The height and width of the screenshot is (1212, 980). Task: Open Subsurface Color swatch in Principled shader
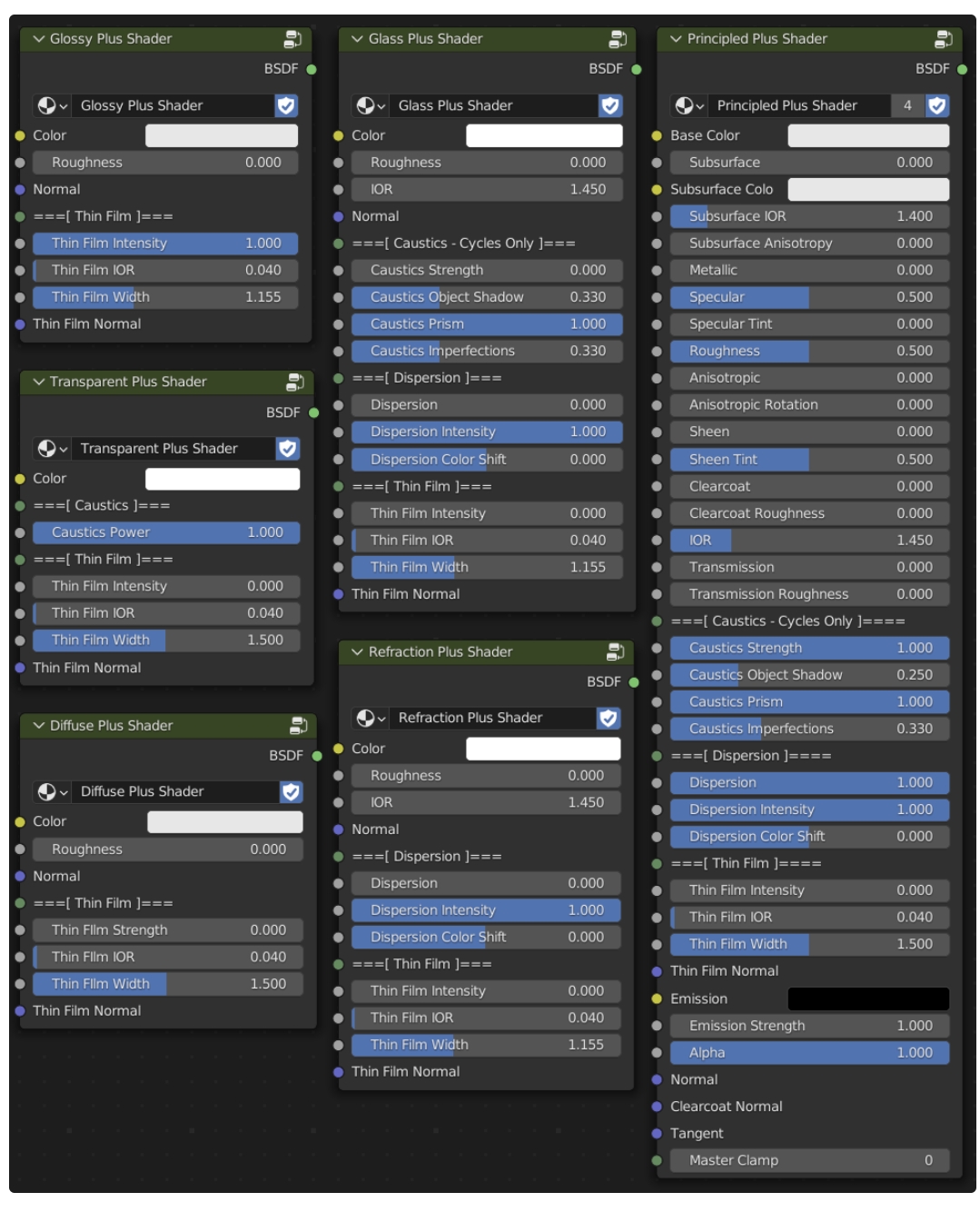[x=868, y=190]
